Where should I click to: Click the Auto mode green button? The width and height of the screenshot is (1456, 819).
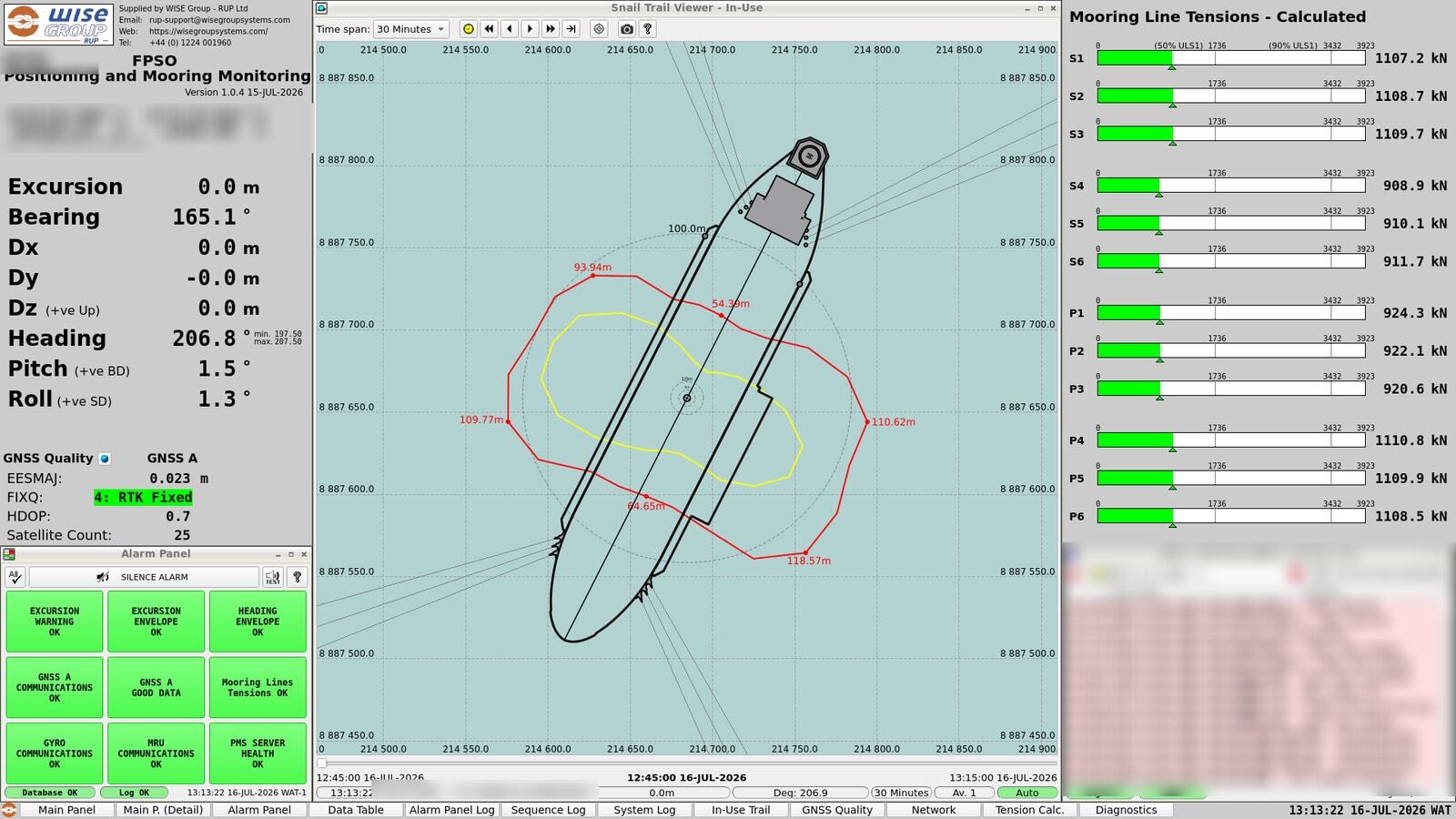pos(1027,793)
